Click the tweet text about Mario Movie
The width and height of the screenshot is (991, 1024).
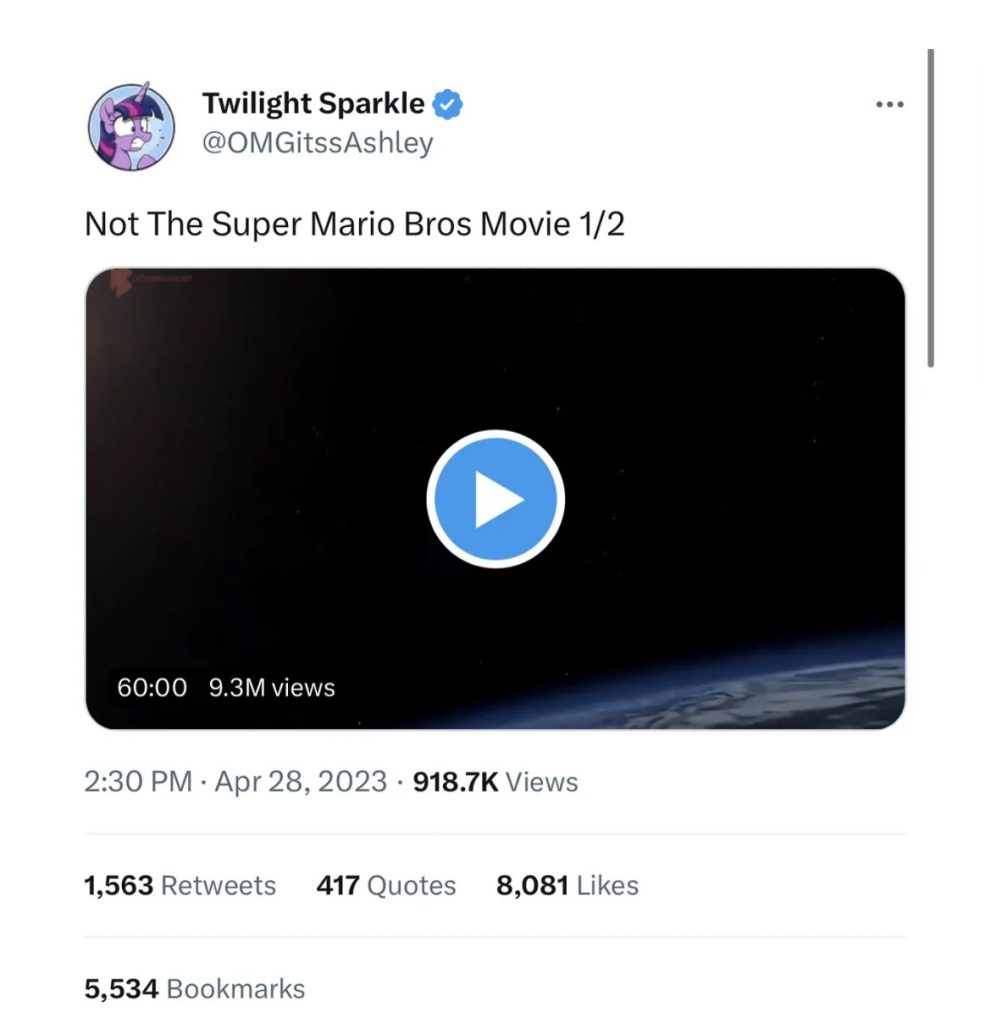[355, 224]
